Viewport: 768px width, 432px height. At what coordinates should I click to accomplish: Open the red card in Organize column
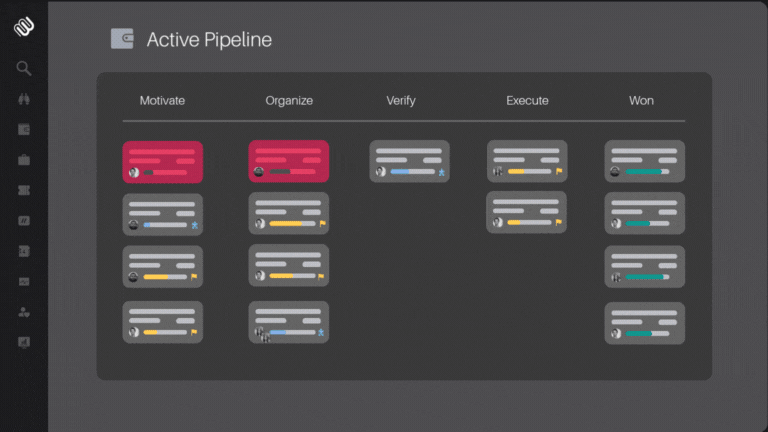[289, 160]
